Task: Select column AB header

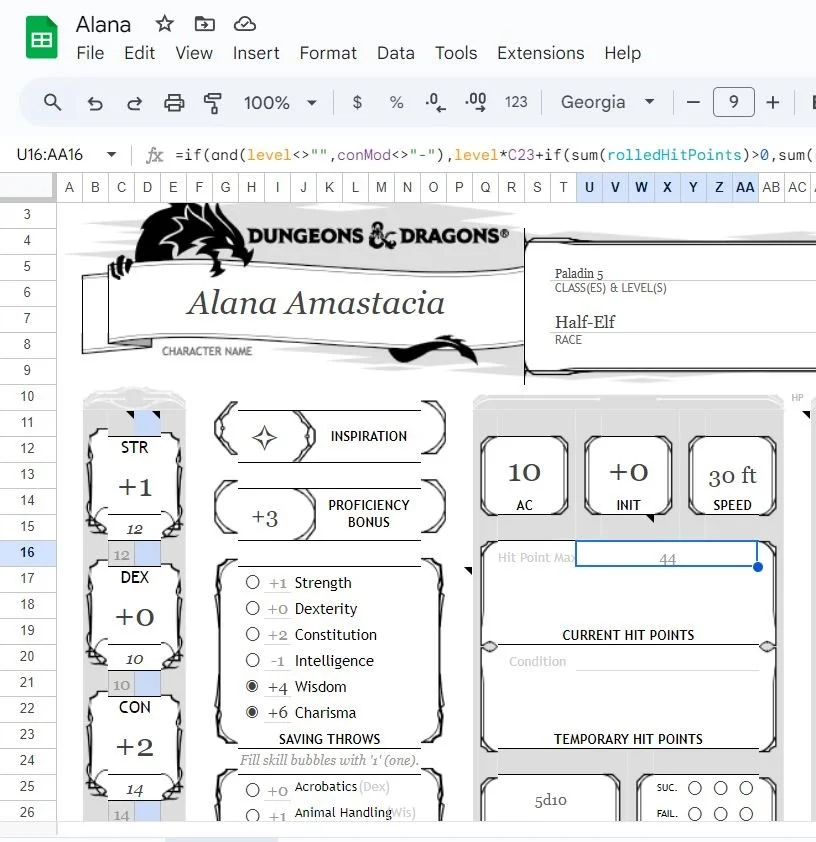Action: (771, 187)
